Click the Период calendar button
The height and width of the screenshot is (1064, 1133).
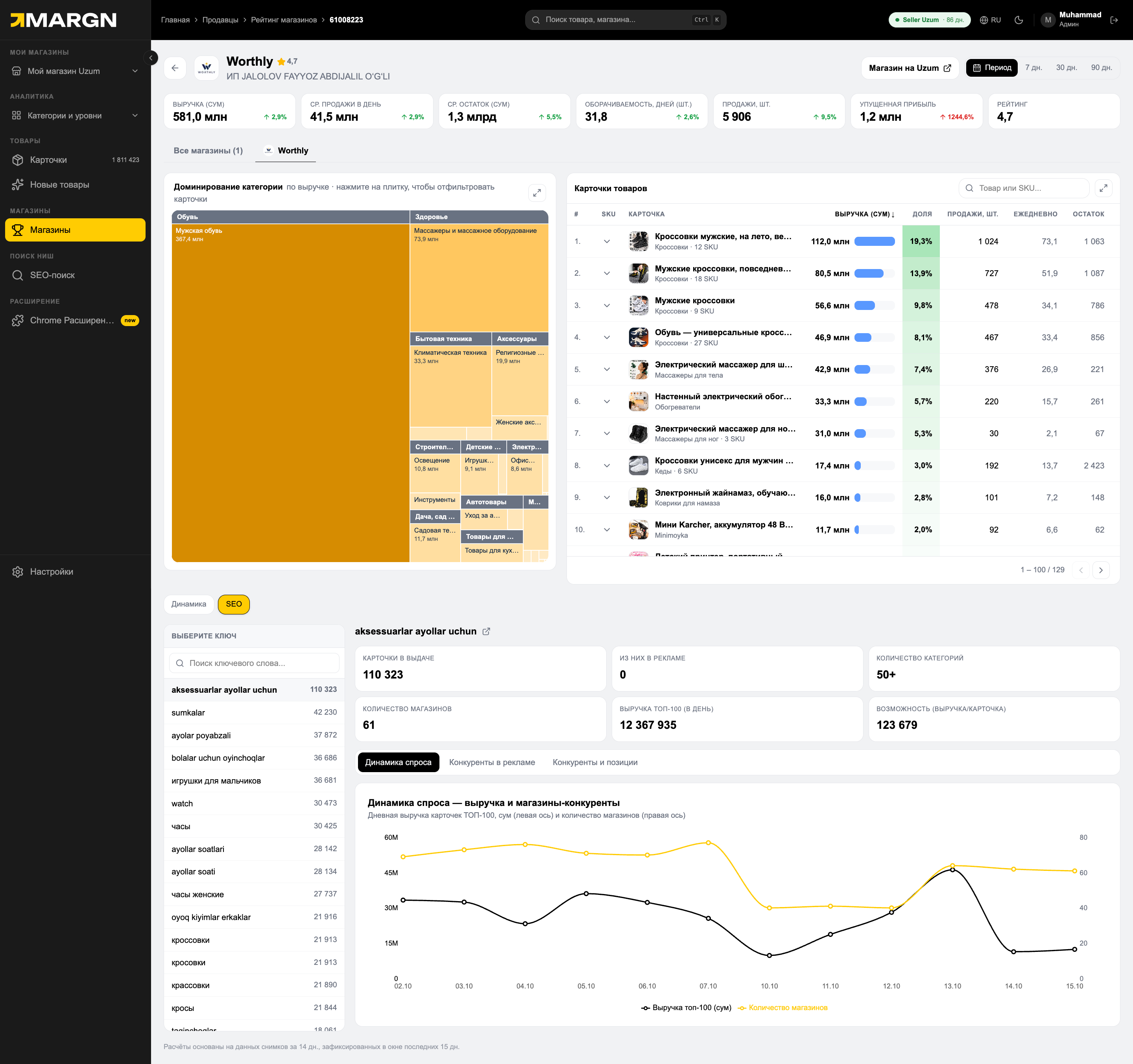[992, 68]
